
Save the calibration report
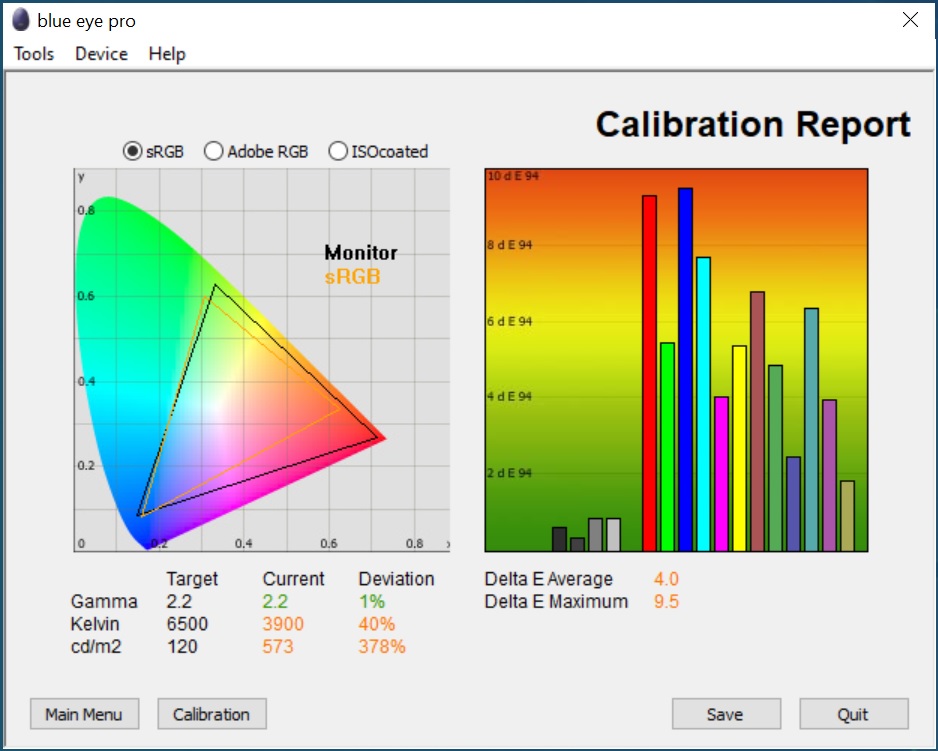click(725, 714)
